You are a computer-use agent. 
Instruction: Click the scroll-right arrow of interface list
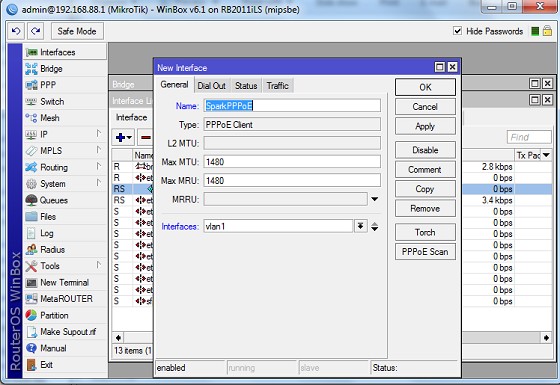[546, 338]
